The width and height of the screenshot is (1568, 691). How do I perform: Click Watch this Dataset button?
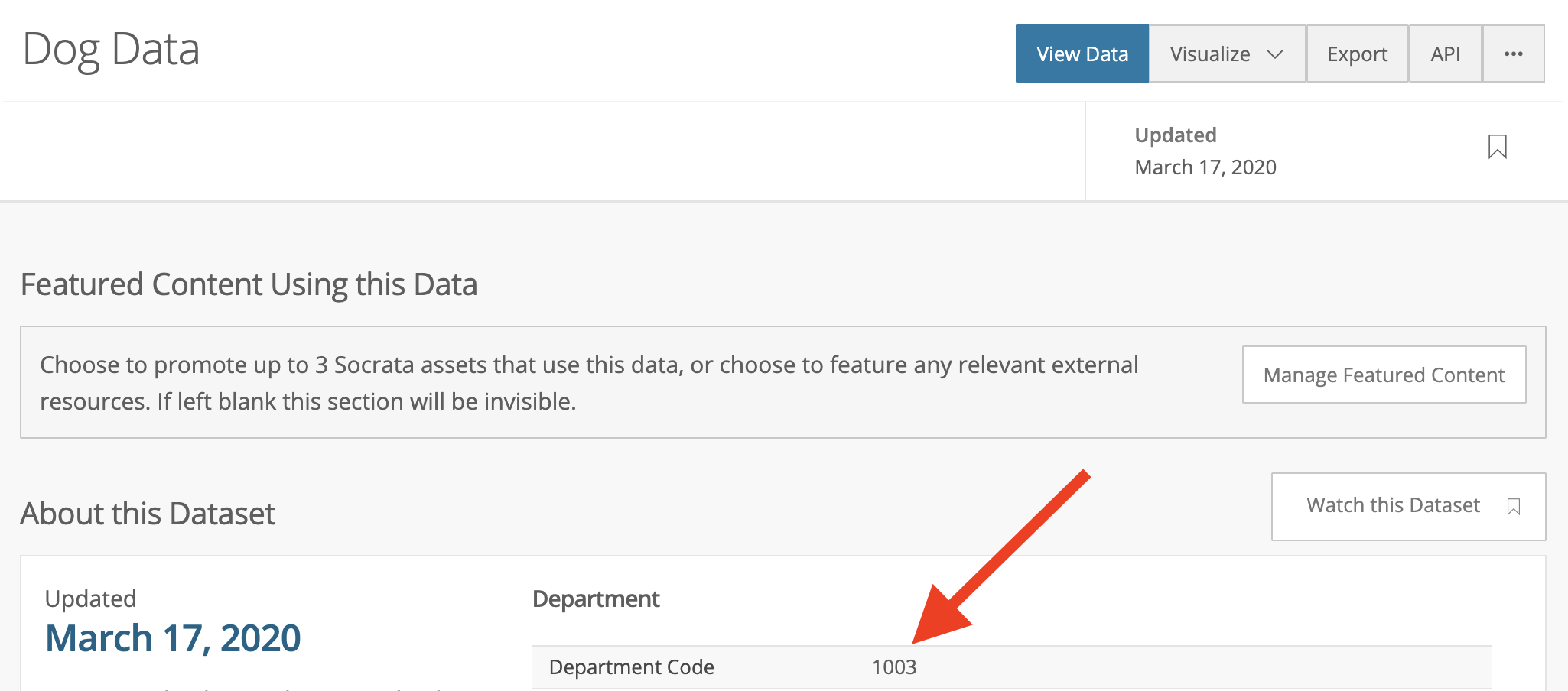click(1408, 506)
